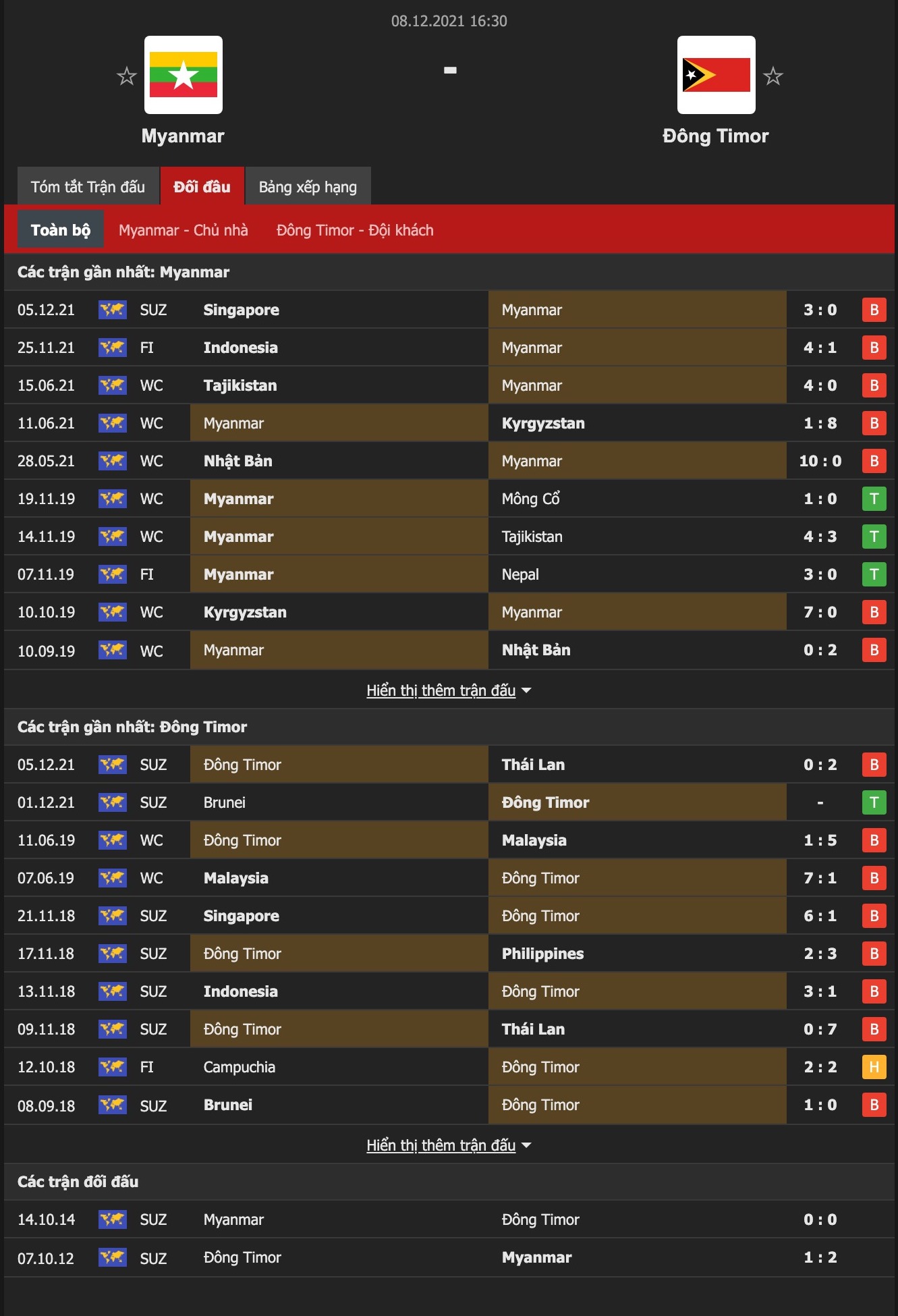Open Nepal team in 07.11.19 match
898x1316 pixels.
tap(520, 574)
